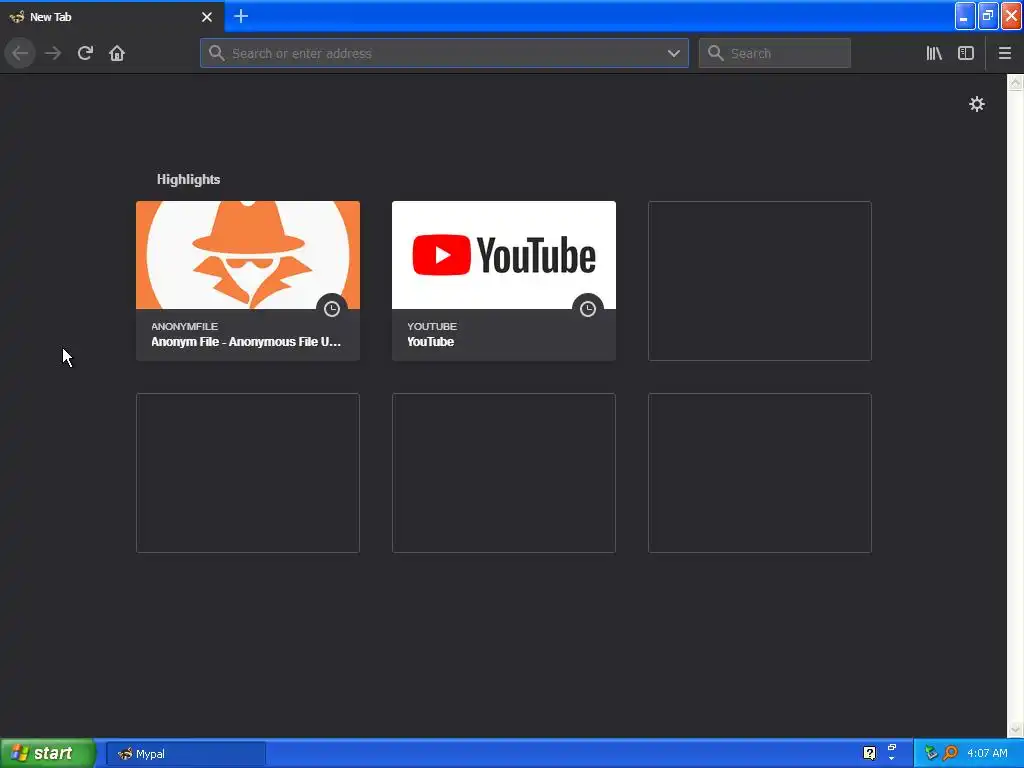Open the hamburger application menu
This screenshot has height=768, width=1024.
click(1004, 53)
